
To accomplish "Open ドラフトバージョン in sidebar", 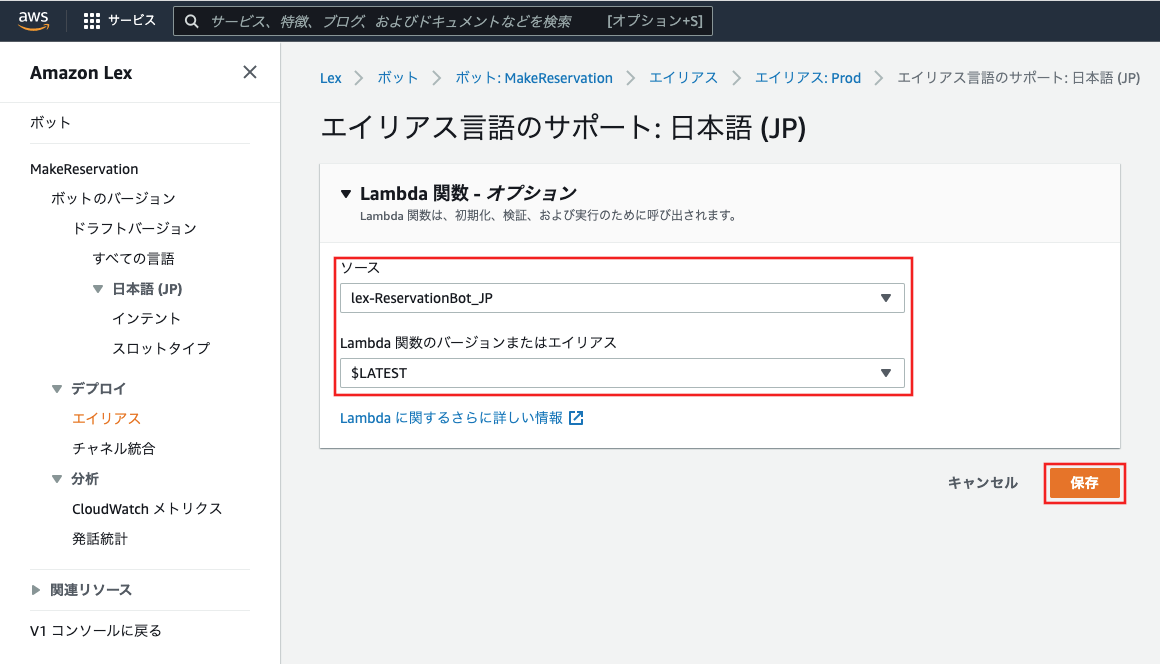I will [135, 228].
